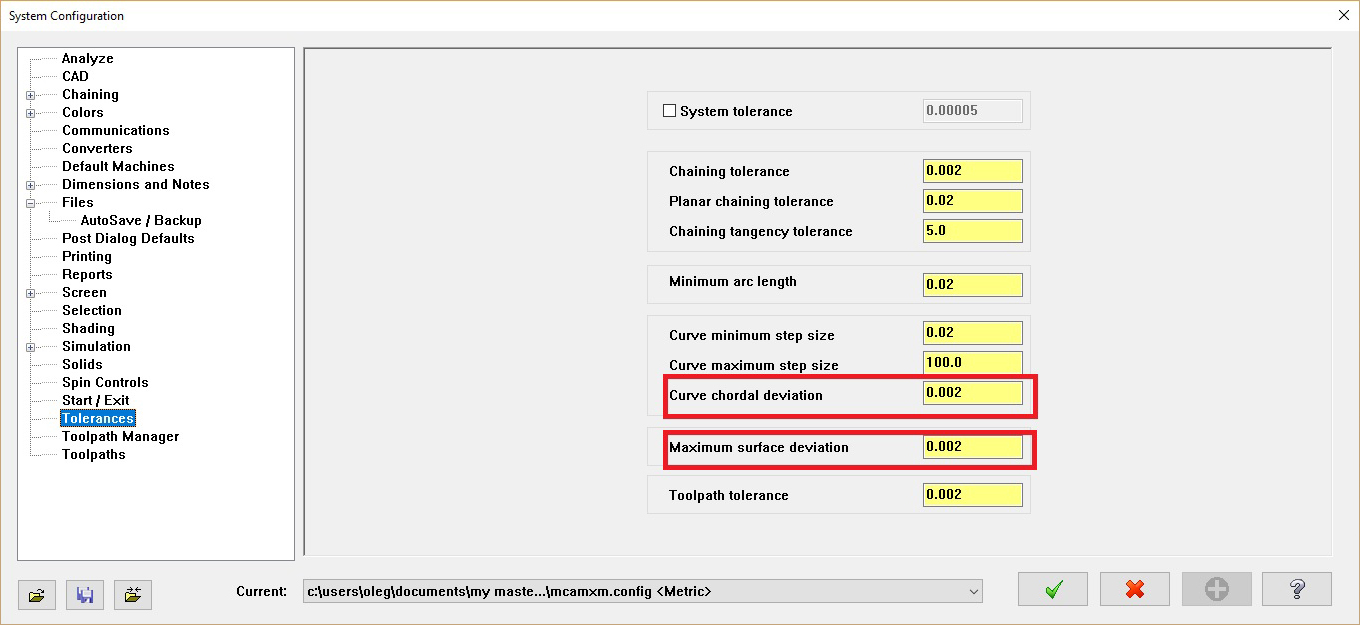The width and height of the screenshot is (1360, 625).
Task: Open AutoSave / Backup settings
Action: point(141,221)
